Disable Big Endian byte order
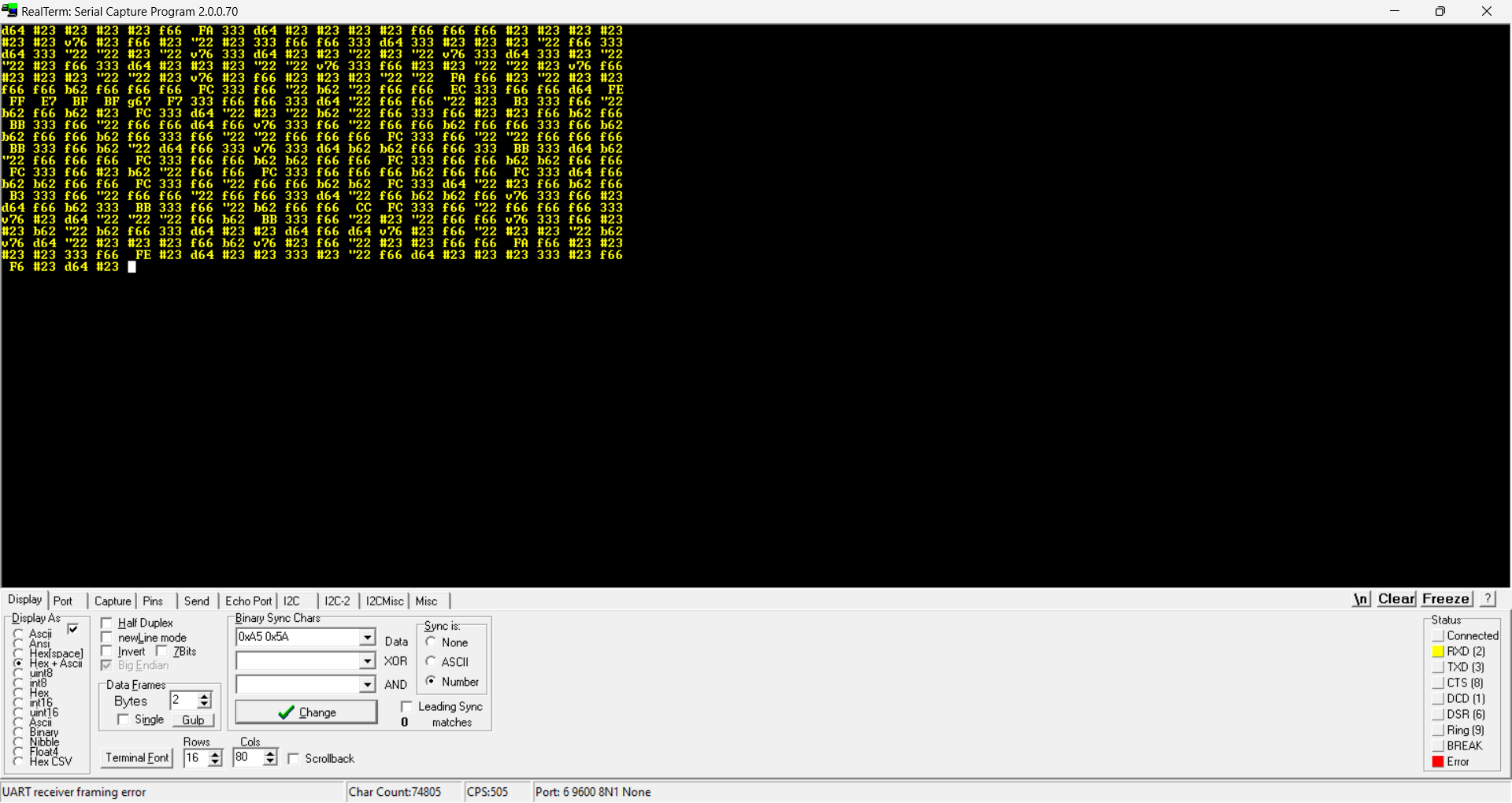 [x=108, y=665]
